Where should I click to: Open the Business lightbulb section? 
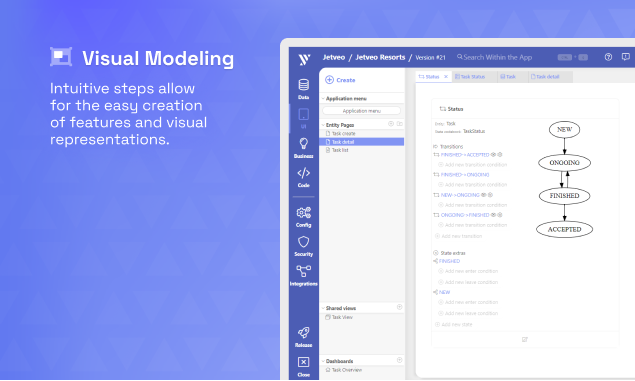pyautogui.click(x=303, y=148)
